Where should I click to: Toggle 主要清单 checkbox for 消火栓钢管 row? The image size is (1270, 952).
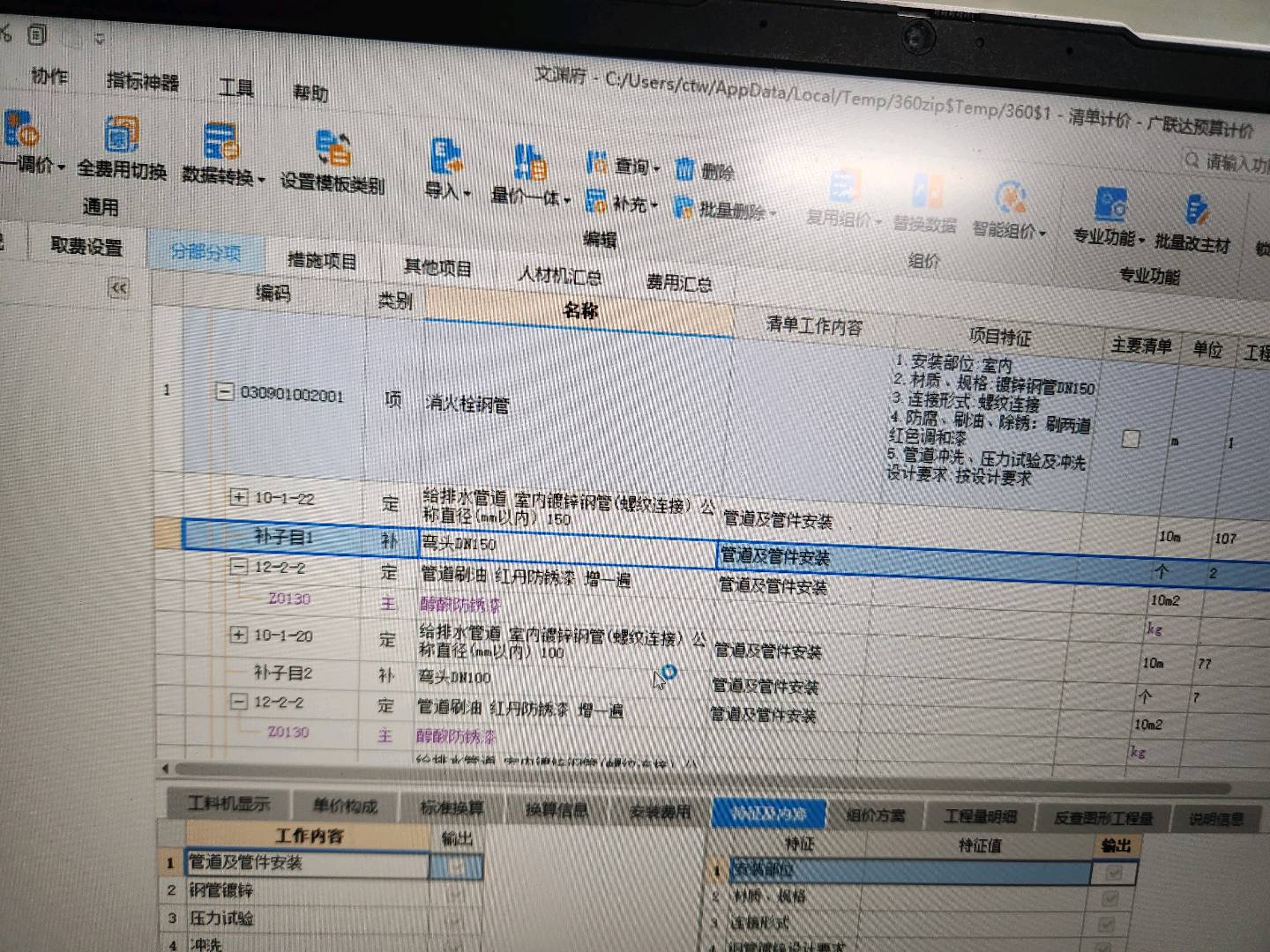(1131, 438)
